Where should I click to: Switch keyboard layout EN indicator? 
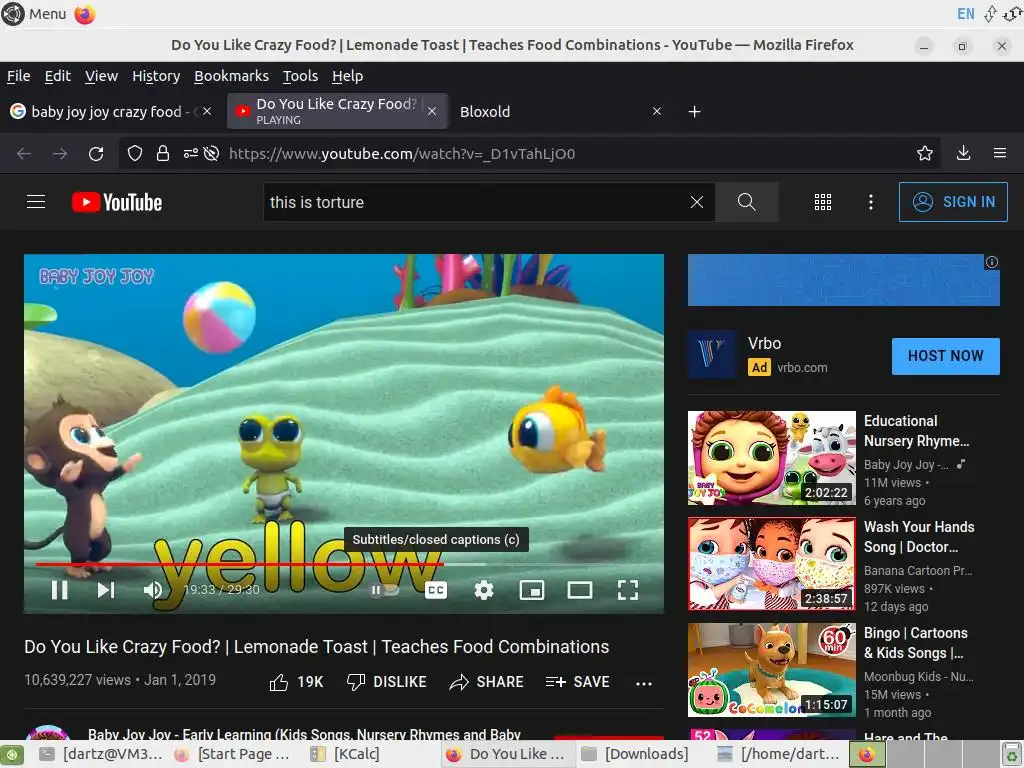pyautogui.click(x=965, y=14)
